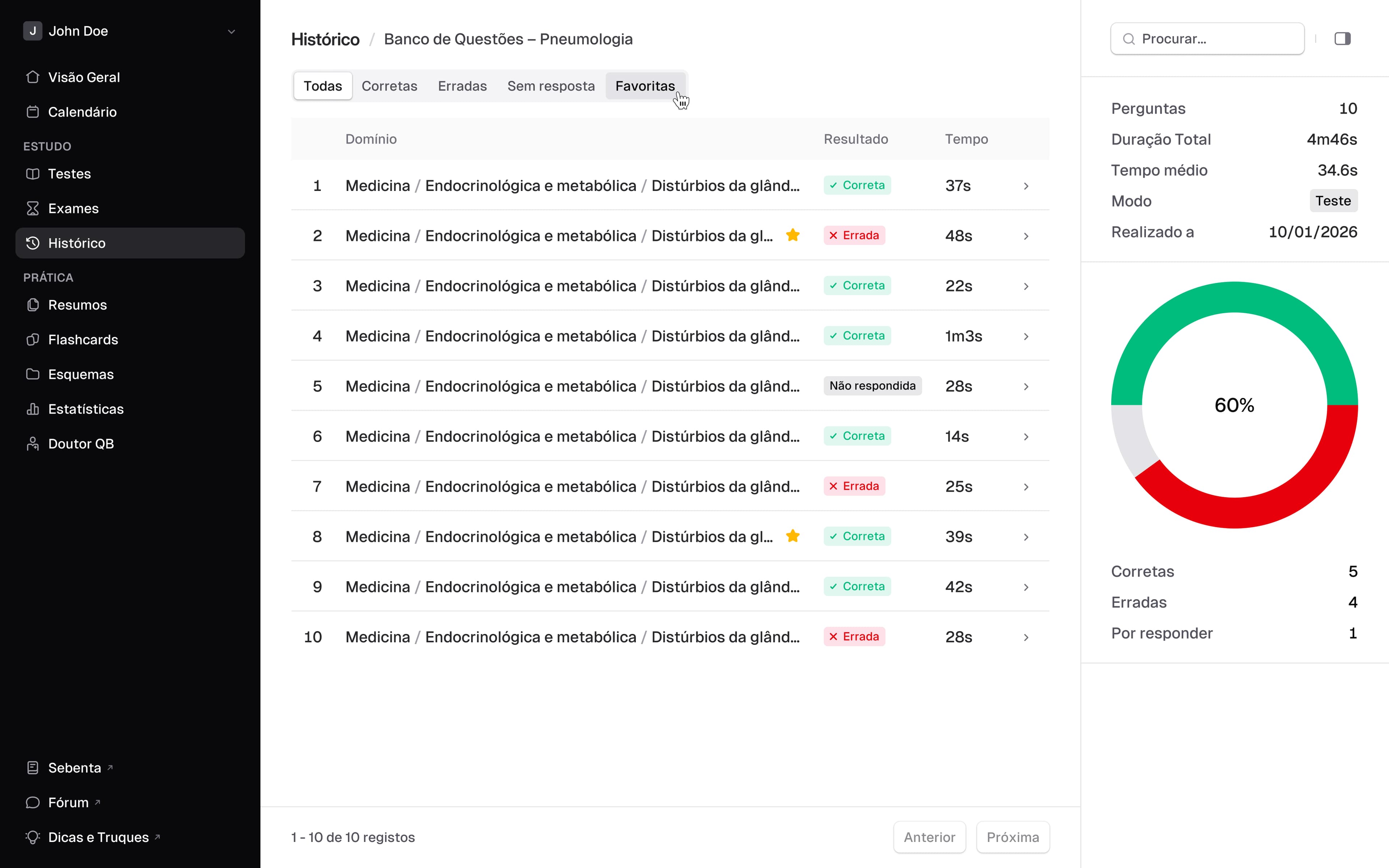Open the Sebenta external link
Image resolution: width=1389 pixels, height=868 pixels.
(75, 768)
